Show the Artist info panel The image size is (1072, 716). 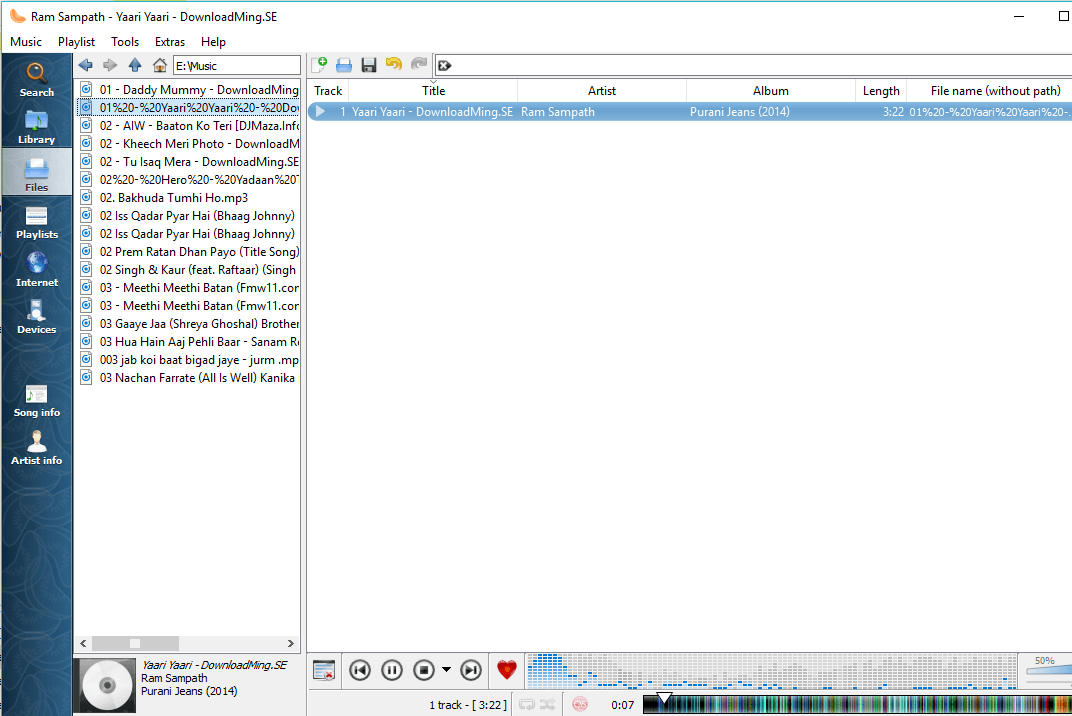point(36,447)
